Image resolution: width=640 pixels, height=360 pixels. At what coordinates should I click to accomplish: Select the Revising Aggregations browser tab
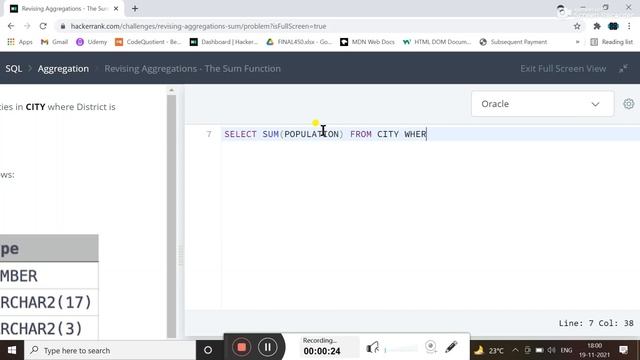point(63,9)
